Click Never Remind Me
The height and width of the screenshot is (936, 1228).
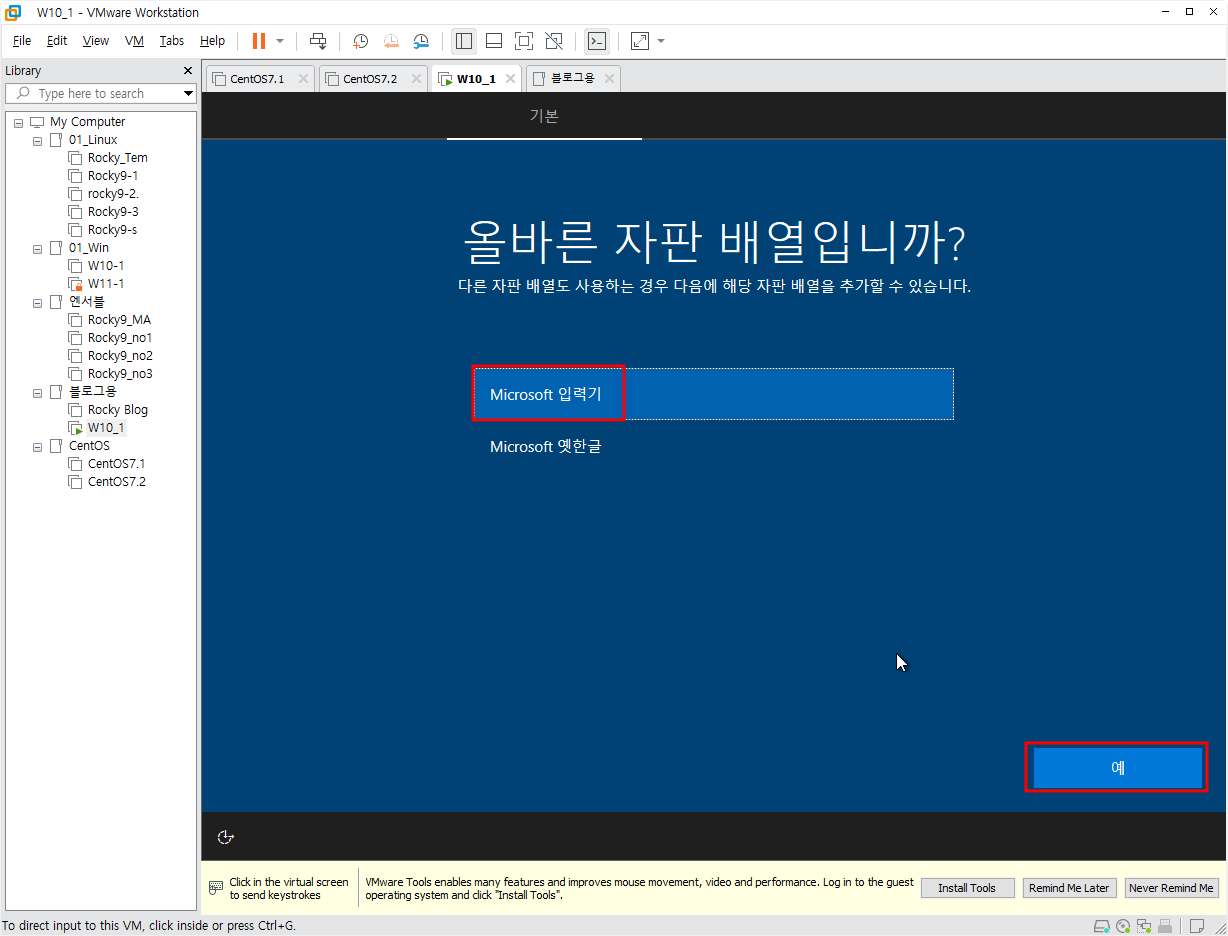1171,888
